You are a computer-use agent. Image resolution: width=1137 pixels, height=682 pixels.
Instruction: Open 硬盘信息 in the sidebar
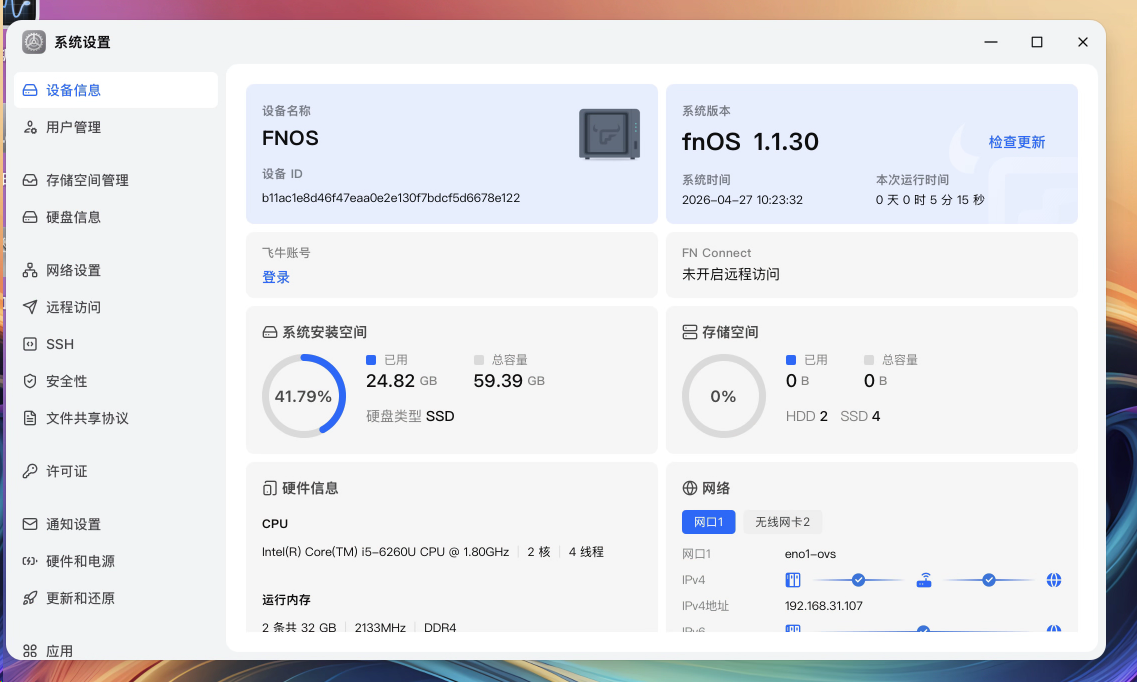coord(115,217)
